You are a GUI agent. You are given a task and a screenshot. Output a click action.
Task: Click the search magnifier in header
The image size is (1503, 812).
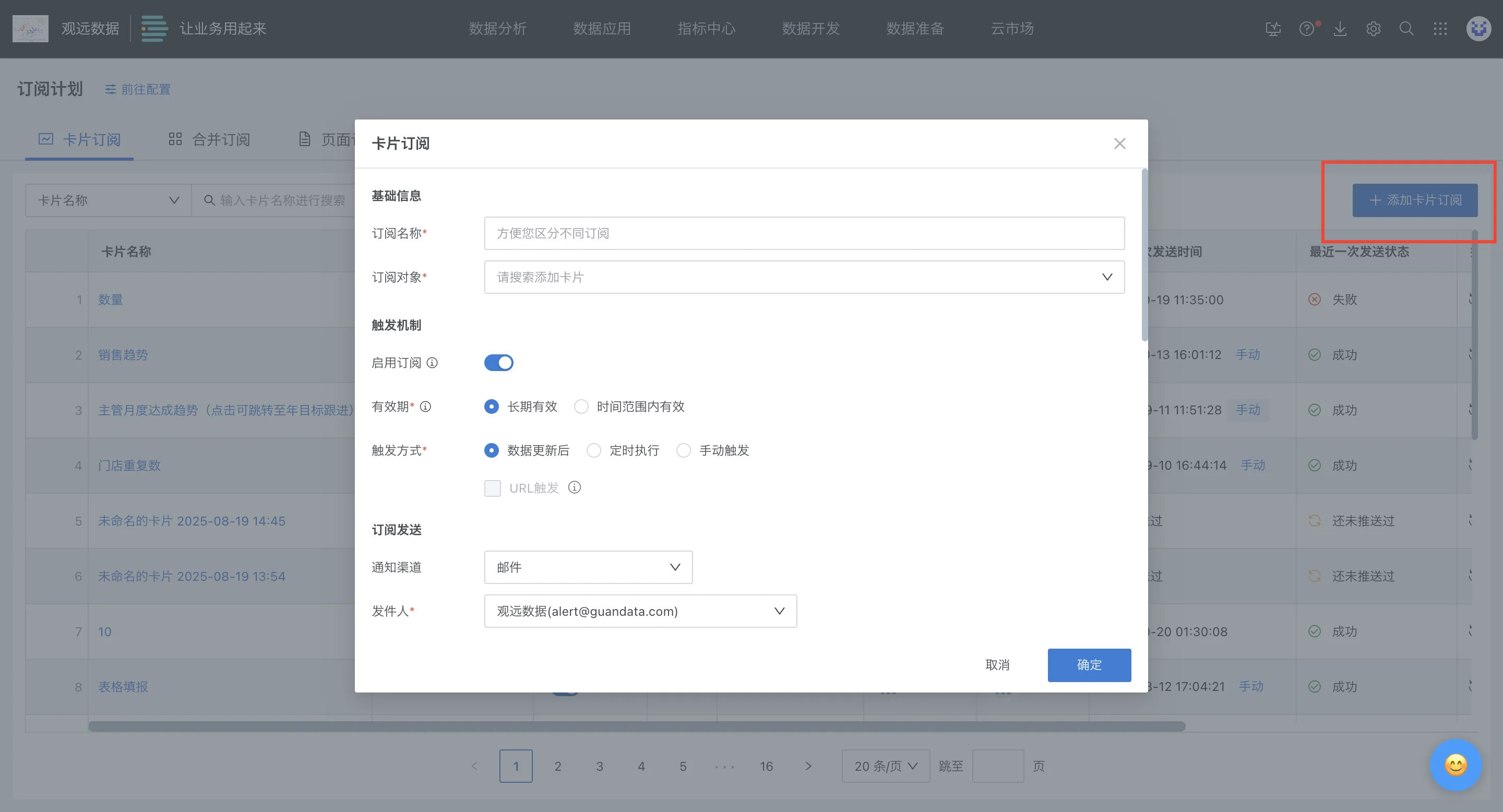pyautogui.click(x=1407, y=29)
